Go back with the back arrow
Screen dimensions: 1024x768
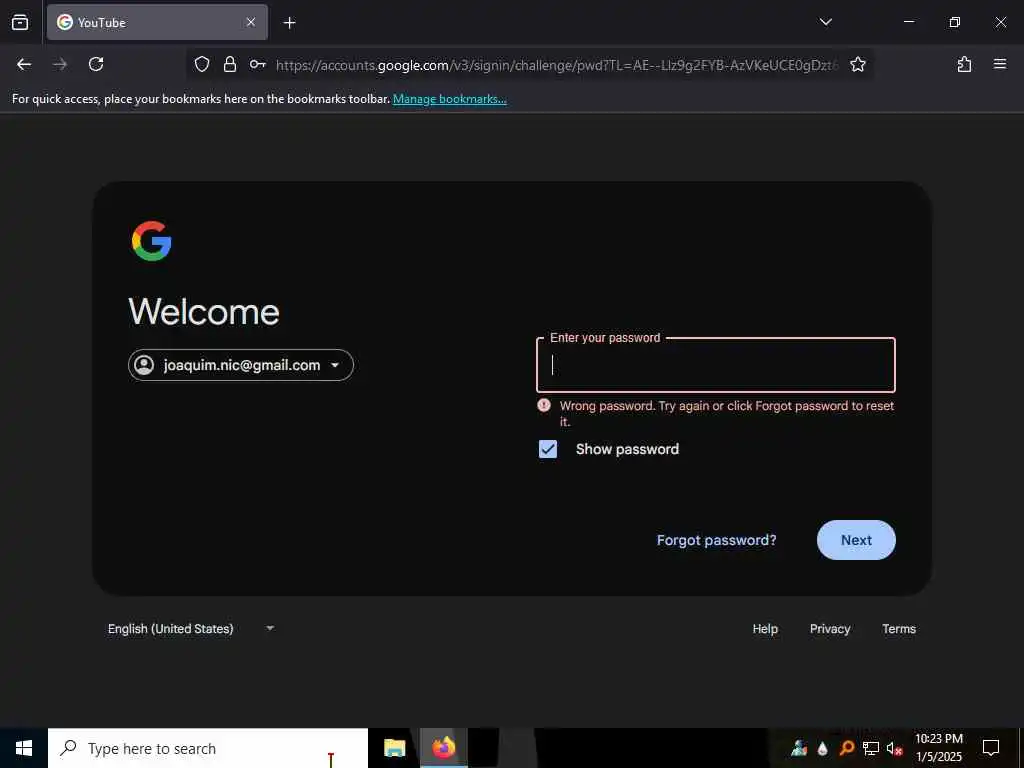click(24, 64)
